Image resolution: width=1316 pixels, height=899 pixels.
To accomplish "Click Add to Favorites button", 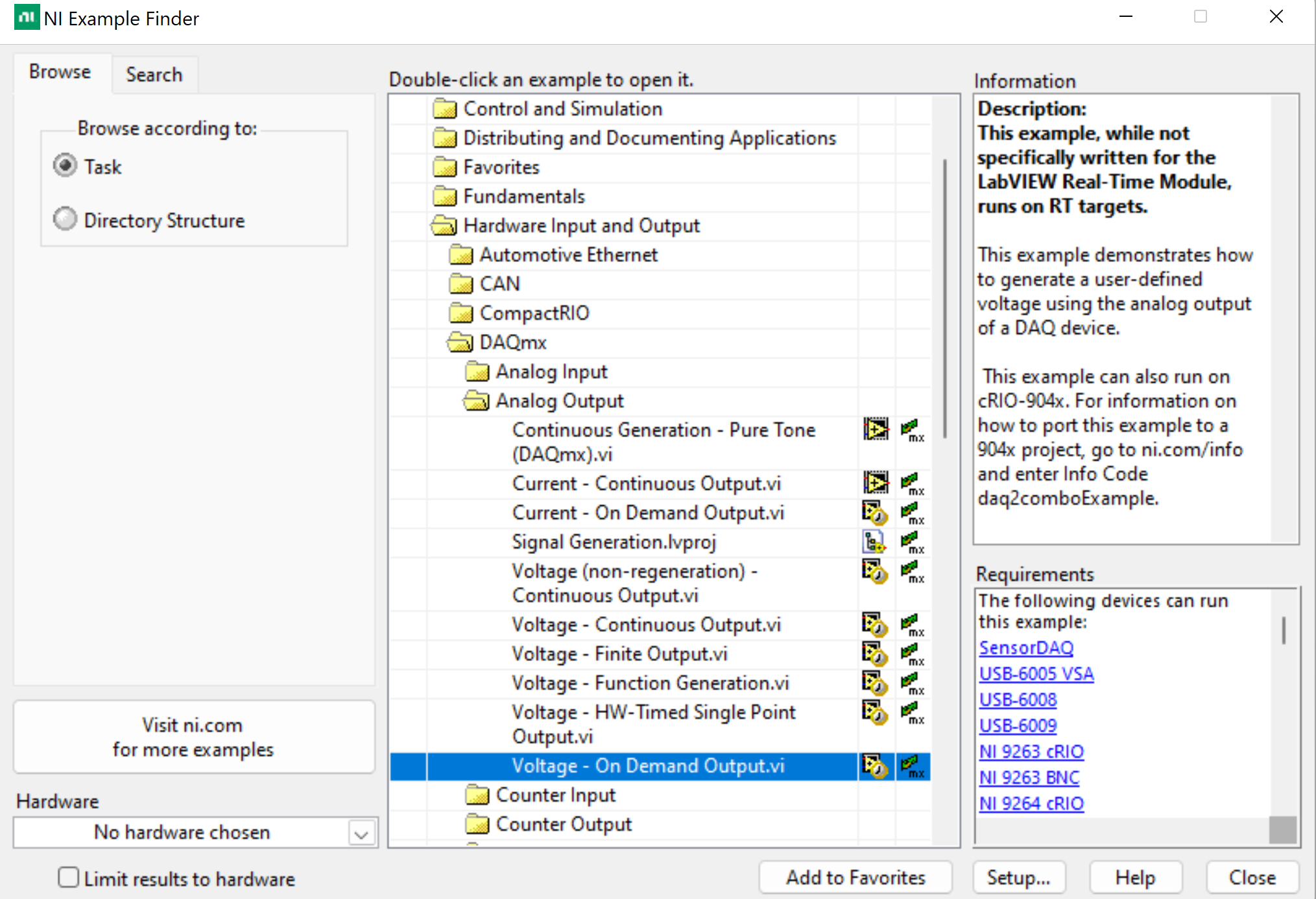I will pos(855,878).
